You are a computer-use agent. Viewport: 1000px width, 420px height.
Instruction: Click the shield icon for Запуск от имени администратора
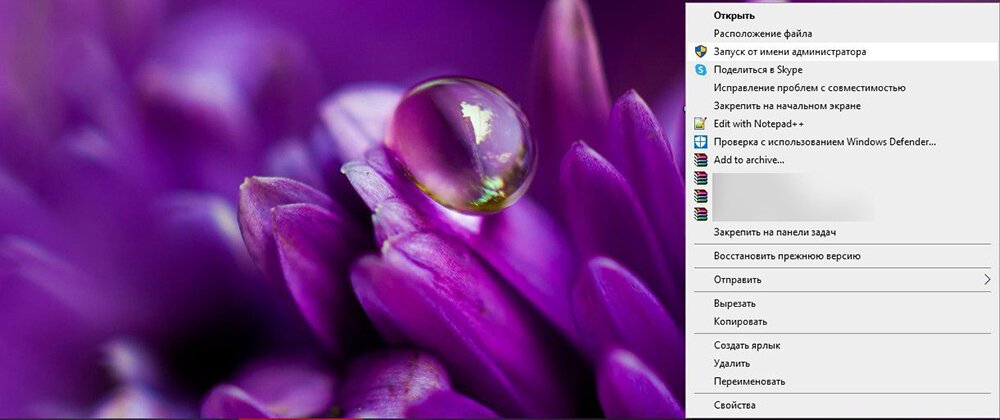pos(700,52)
